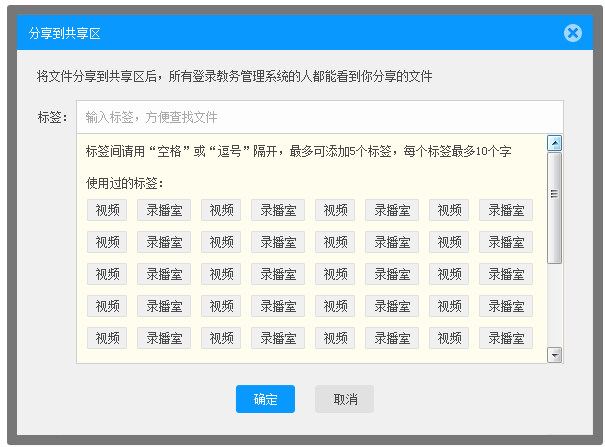Pick the last 录播室 tag in the second row
This screenshot has width=605, height=447.
[x=506, y=242]
